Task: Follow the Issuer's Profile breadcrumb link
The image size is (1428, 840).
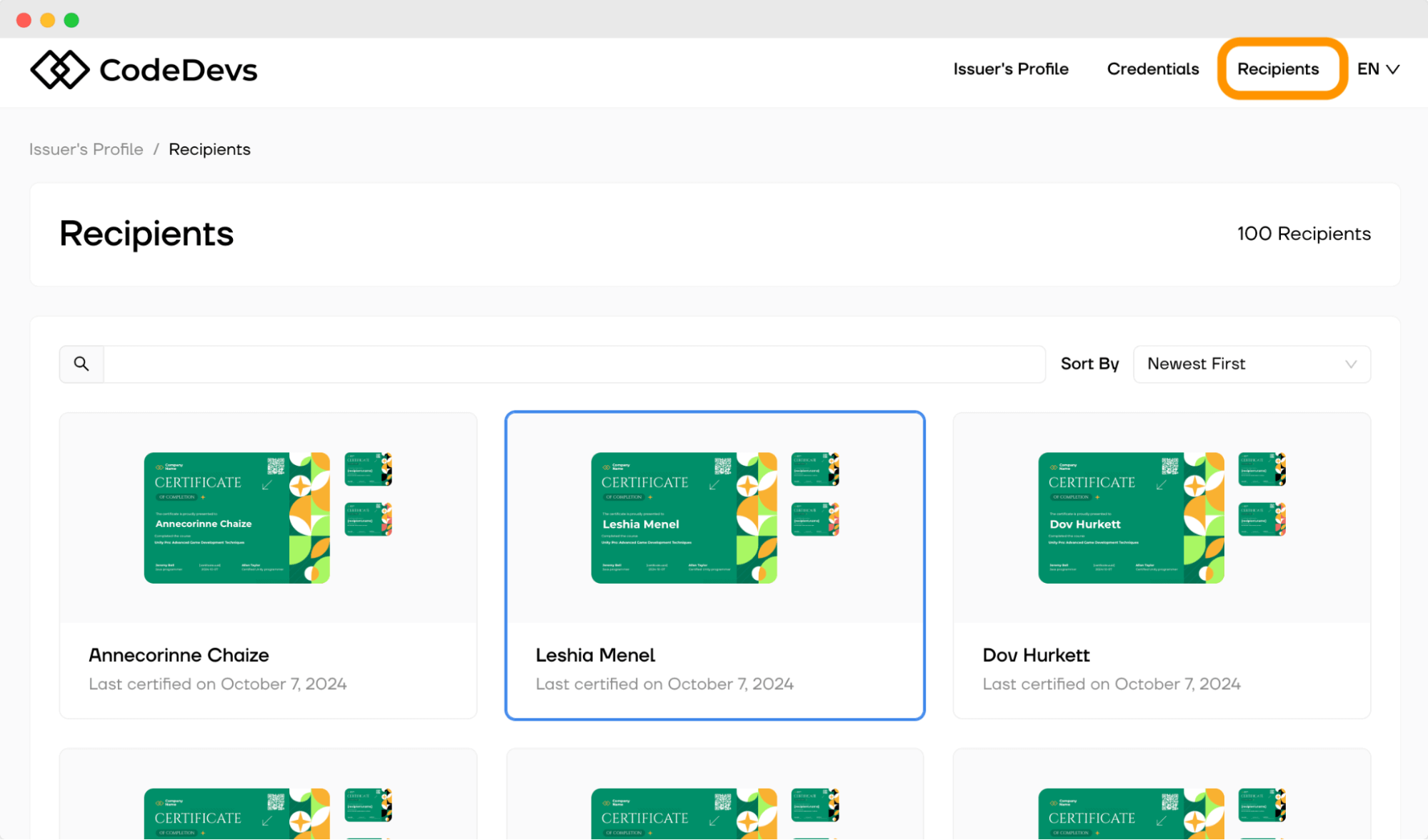Action: (x=86, y=149)
